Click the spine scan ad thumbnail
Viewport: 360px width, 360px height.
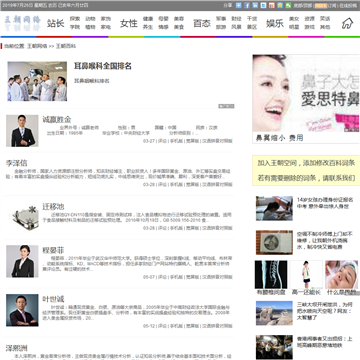tap(271, 275)
